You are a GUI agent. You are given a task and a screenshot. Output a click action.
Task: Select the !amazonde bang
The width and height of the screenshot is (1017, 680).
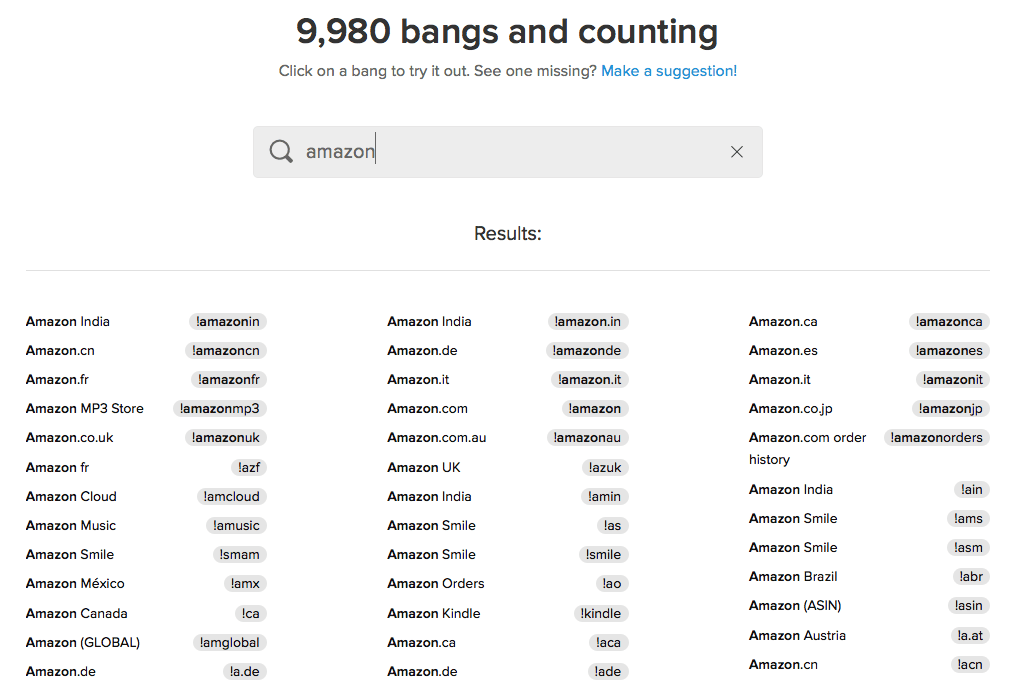pyautogui.click(x=587, y=350)
